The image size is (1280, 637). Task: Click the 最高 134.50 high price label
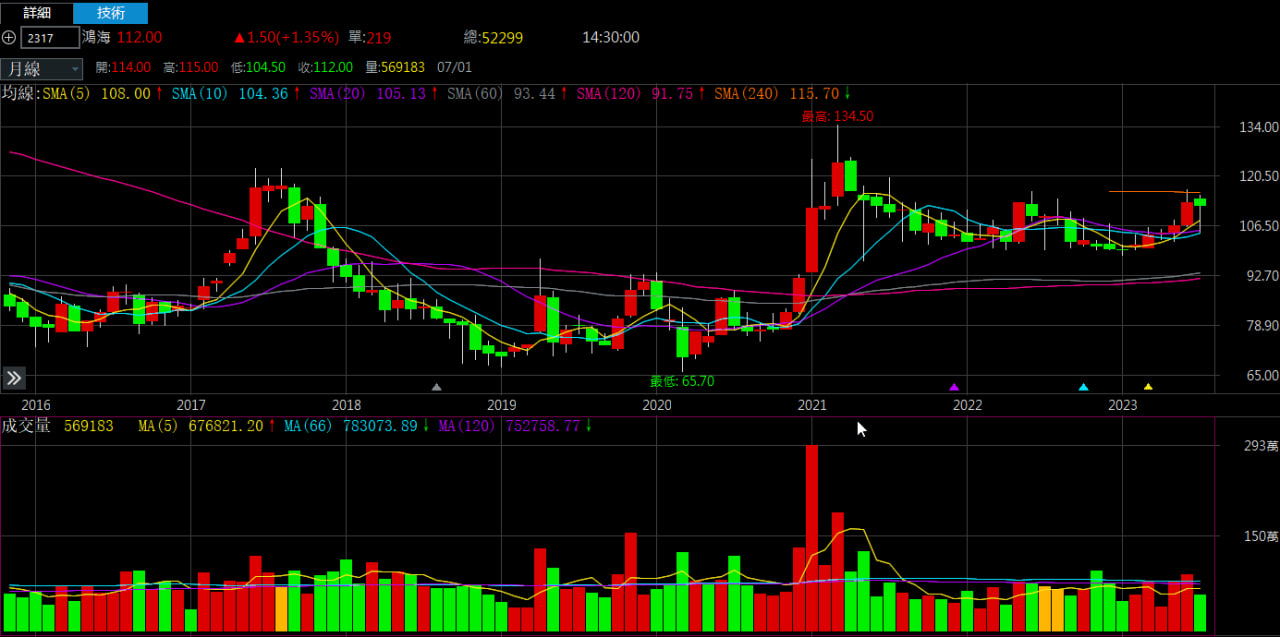pyautogui.click(x=837, y=116)
